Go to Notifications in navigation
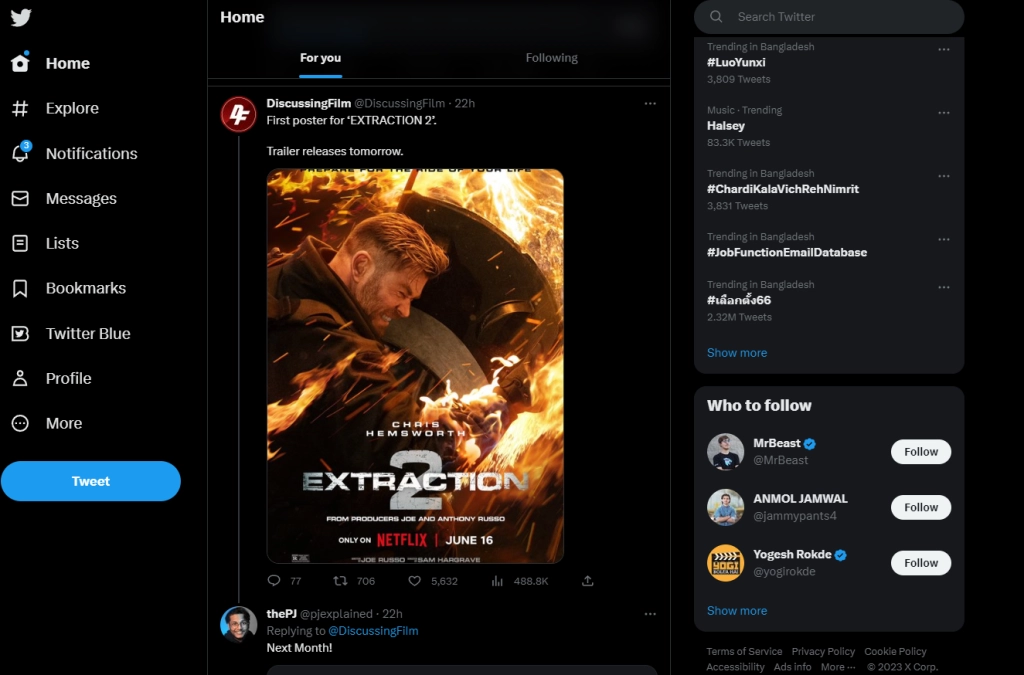The image size is (1024, 675). coord(91,153)
